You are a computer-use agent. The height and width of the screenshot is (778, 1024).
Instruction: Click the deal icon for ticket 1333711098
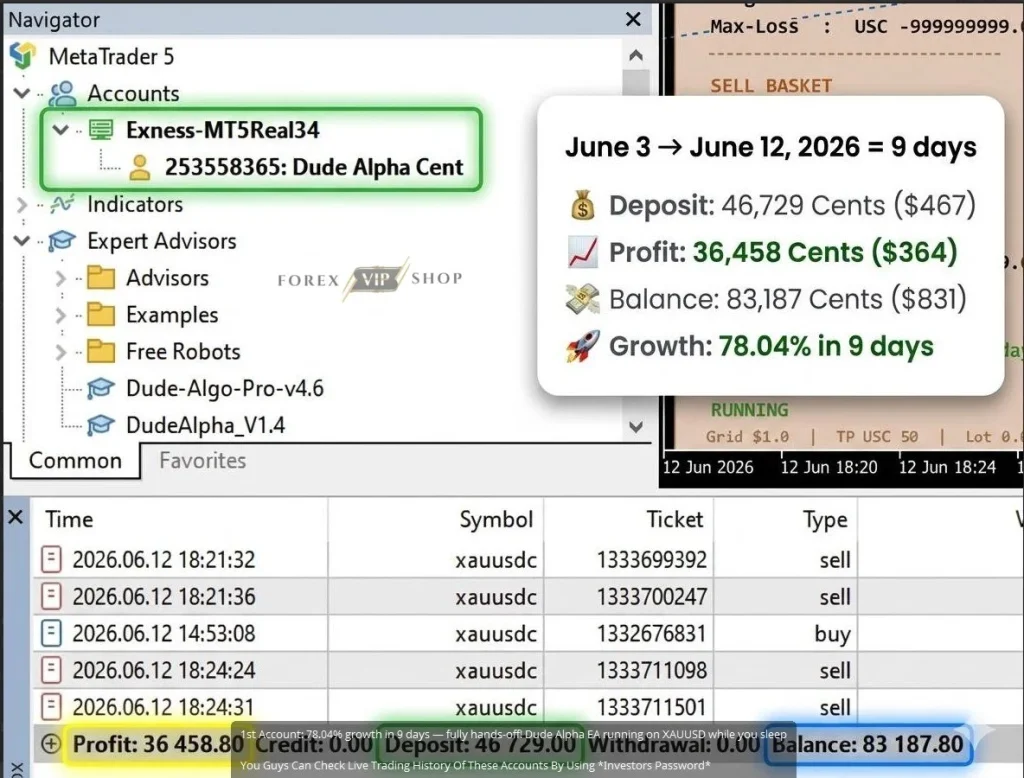[x=51, y=670]
